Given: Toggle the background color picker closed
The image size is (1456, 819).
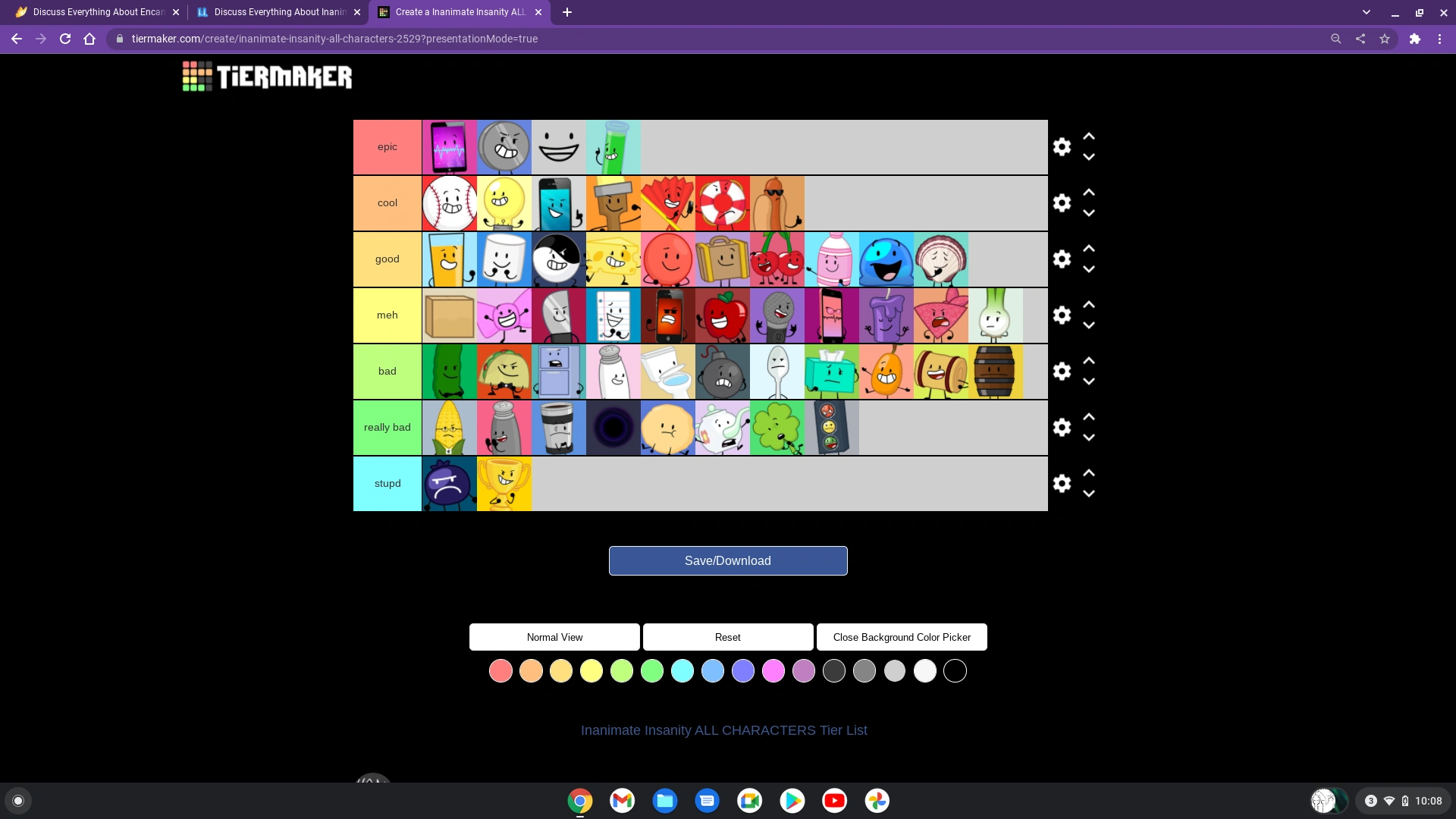Looking at the screenshot, I should (902, 637).
